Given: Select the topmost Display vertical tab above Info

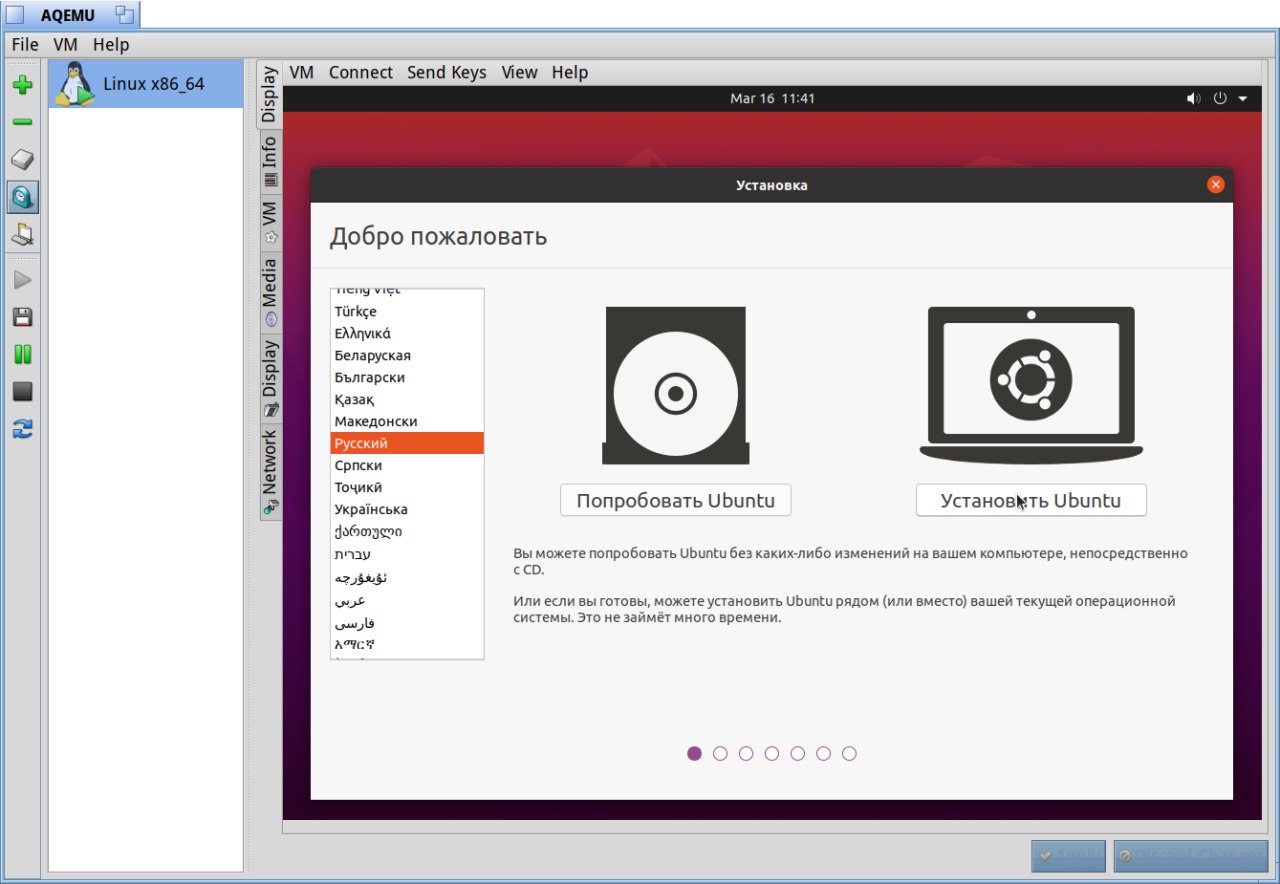Looking at the screenshot, I should [268, 94].
